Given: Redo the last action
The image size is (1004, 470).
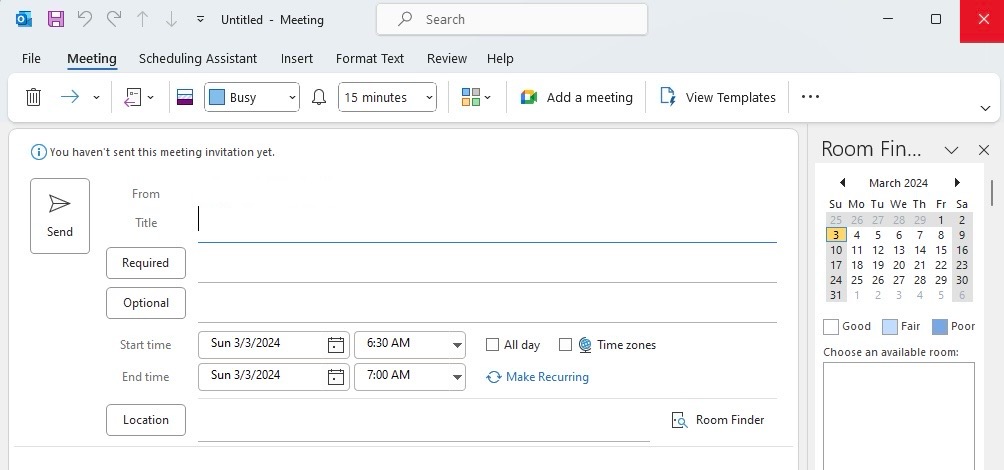Looking at the screenshot, I should click(x=113, y=19).
